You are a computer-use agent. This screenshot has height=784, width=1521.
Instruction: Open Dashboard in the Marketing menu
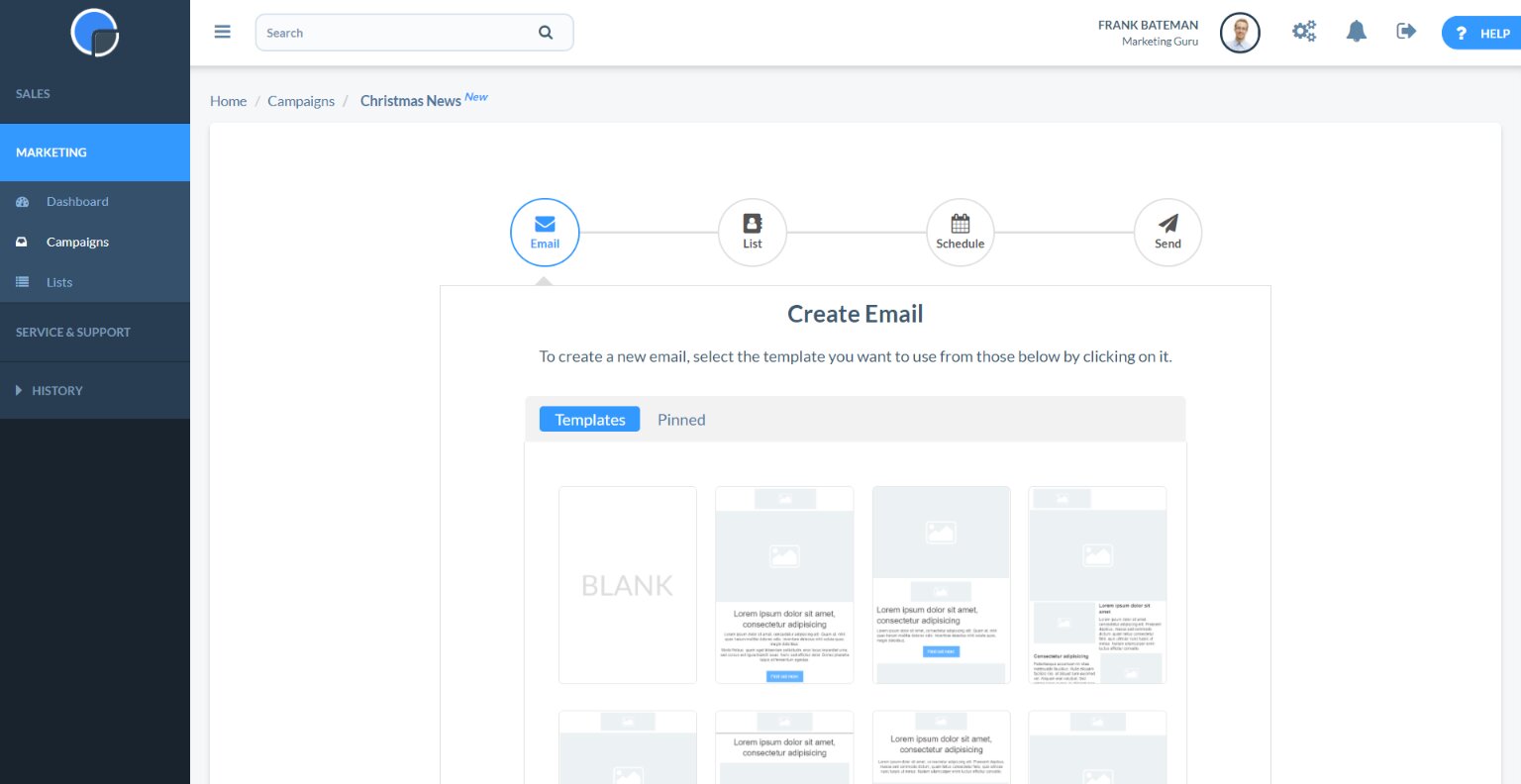77,202
